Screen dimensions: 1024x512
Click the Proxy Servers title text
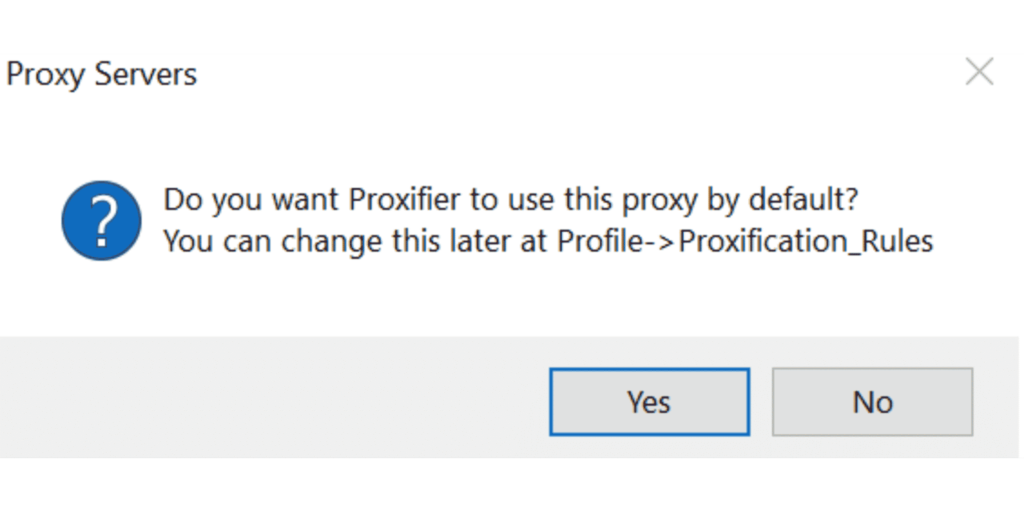101,74
